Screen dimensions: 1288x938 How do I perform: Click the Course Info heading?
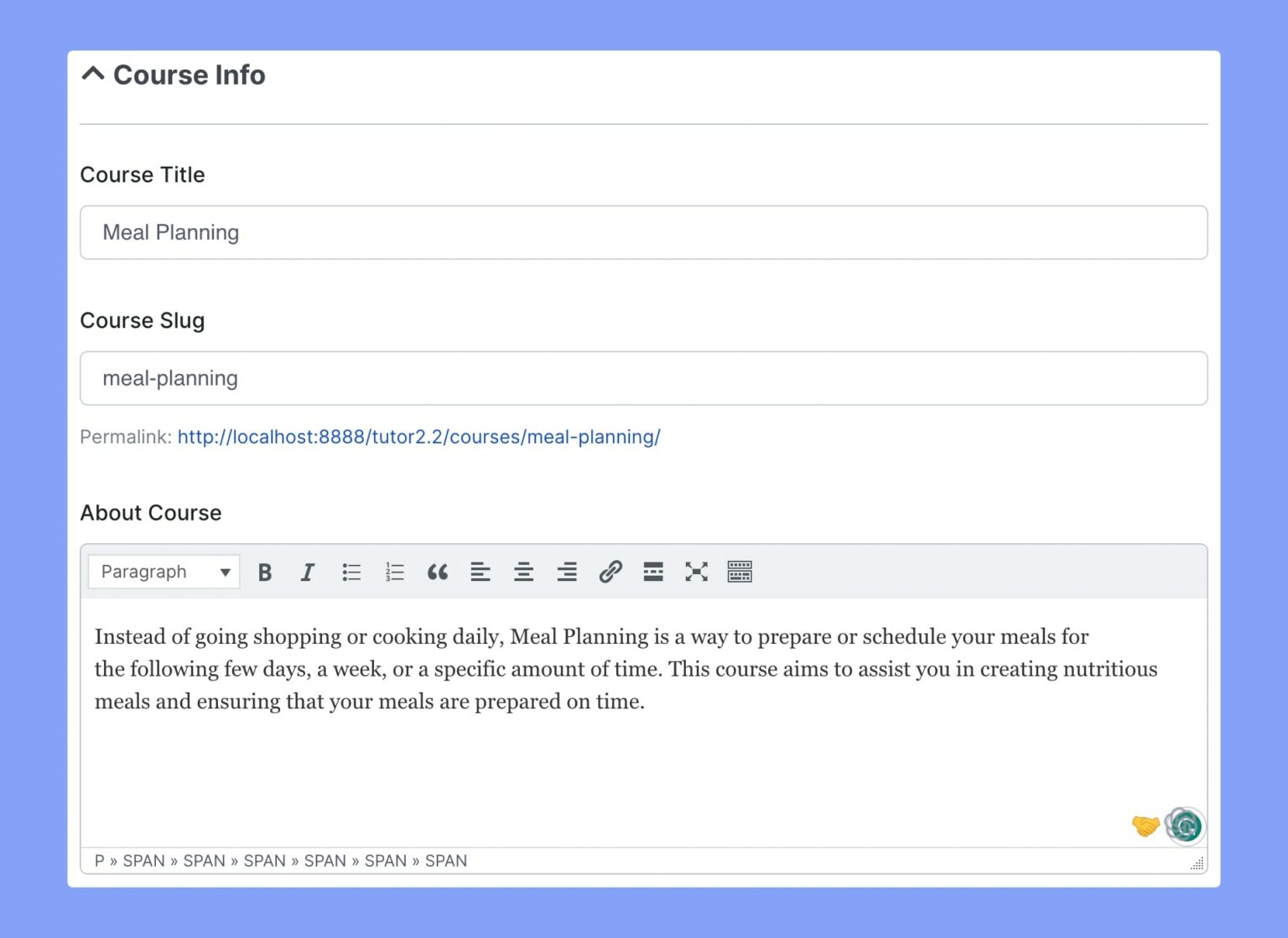[189, 75]
